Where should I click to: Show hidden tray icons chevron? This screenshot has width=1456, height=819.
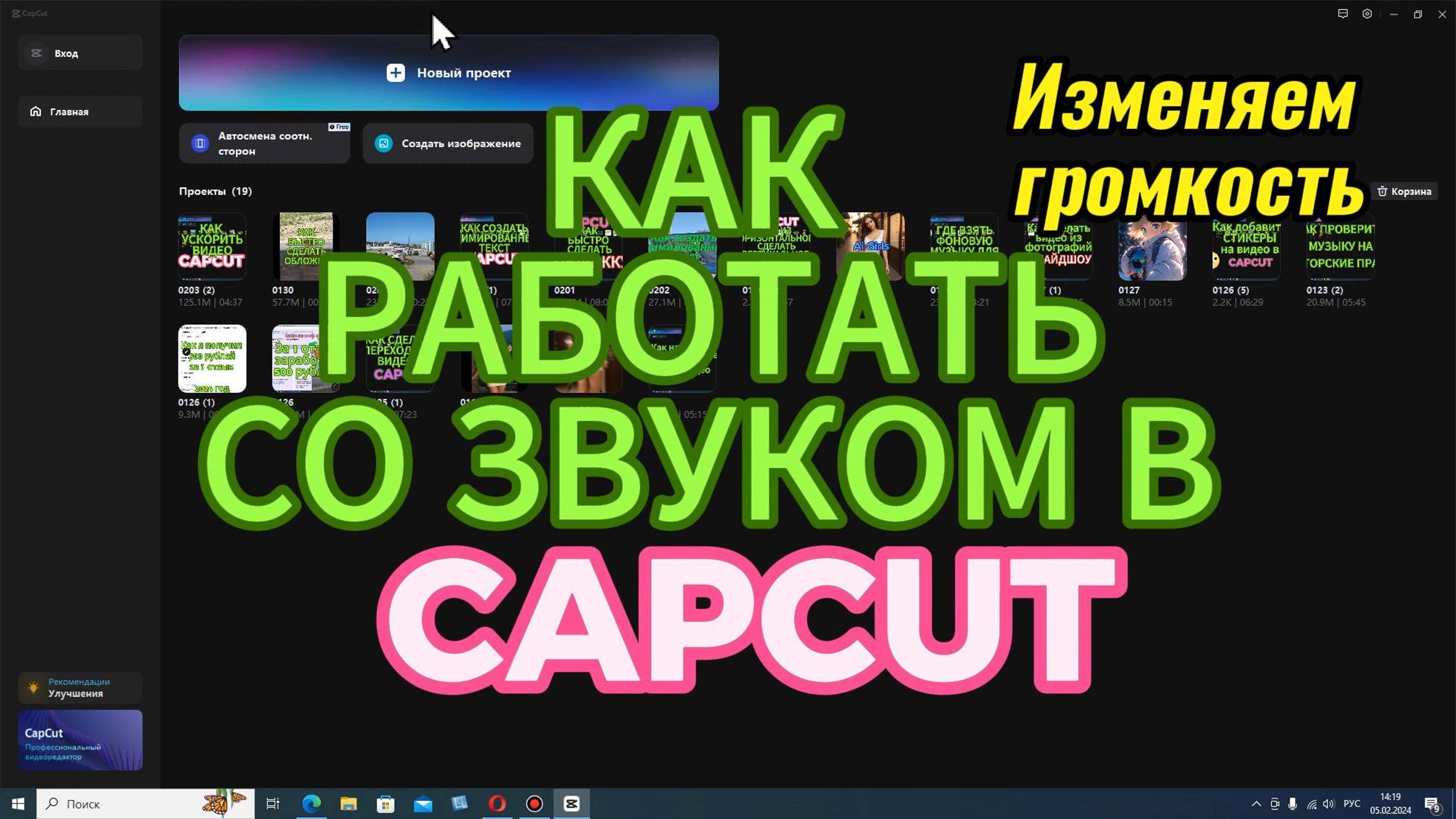click(1256, 804)
